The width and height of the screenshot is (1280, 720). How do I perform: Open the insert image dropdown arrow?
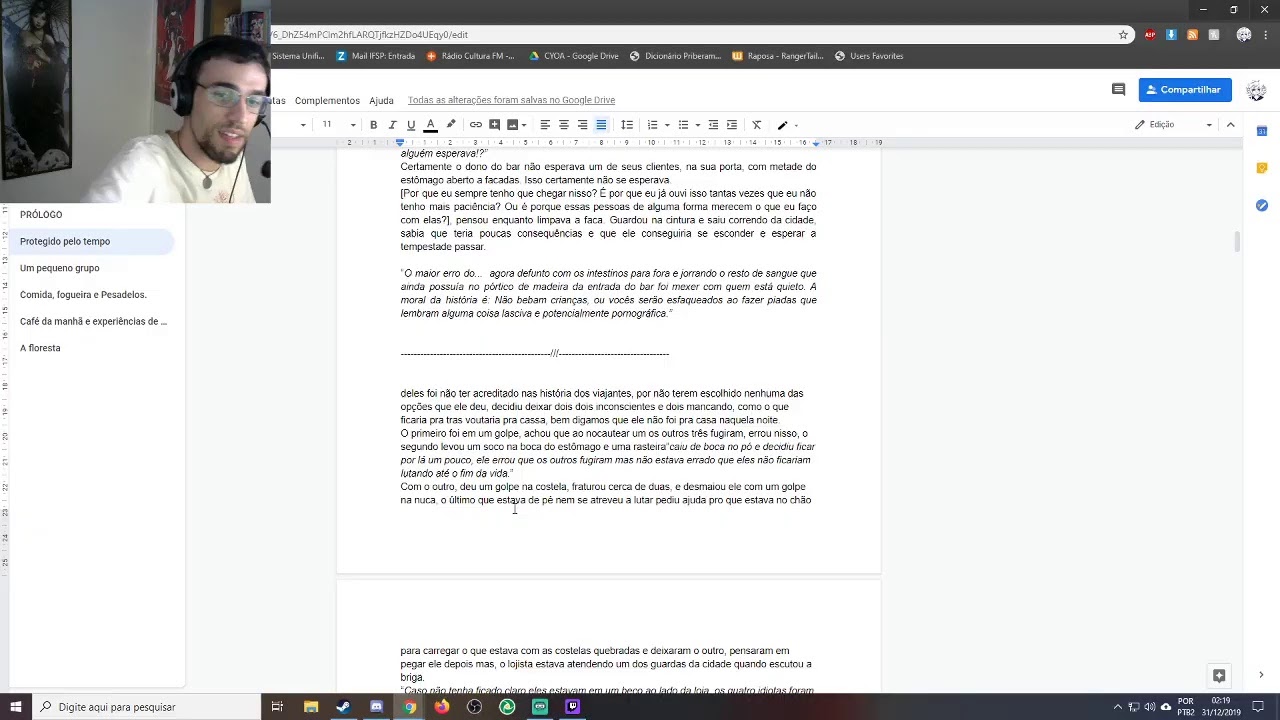click(x=524, y=125)
